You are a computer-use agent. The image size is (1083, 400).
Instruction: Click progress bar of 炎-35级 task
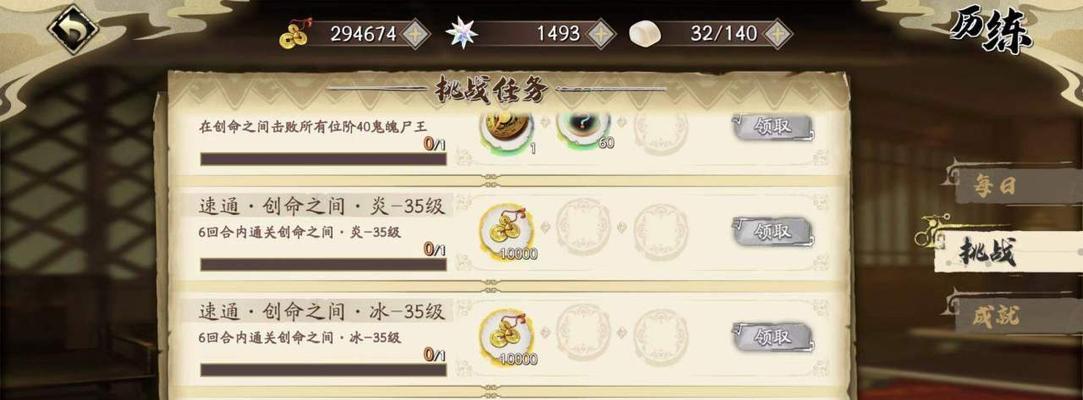[x=323, y=265]
